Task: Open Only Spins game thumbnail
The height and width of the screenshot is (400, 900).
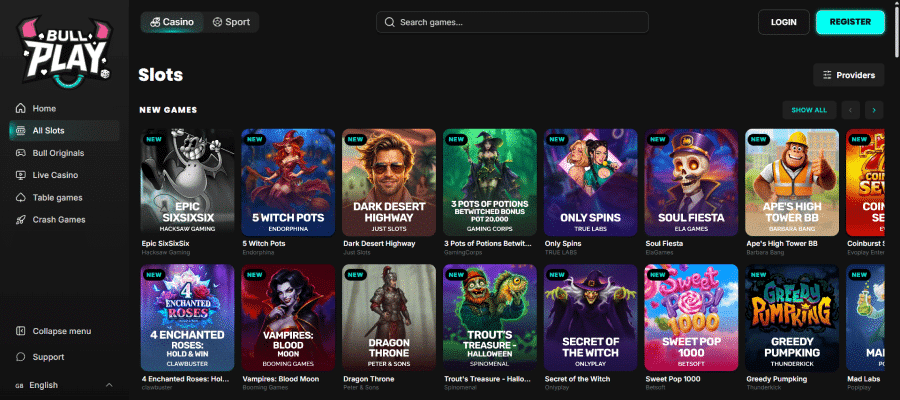Action: pyautogui.click(x=591, y=182)
